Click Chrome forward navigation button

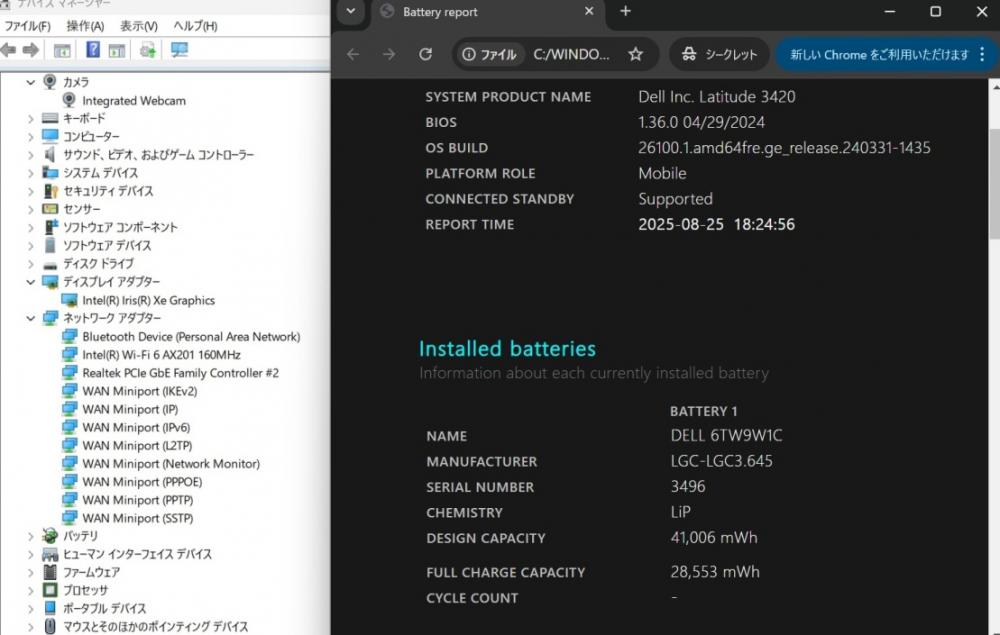tap(388, 55)
